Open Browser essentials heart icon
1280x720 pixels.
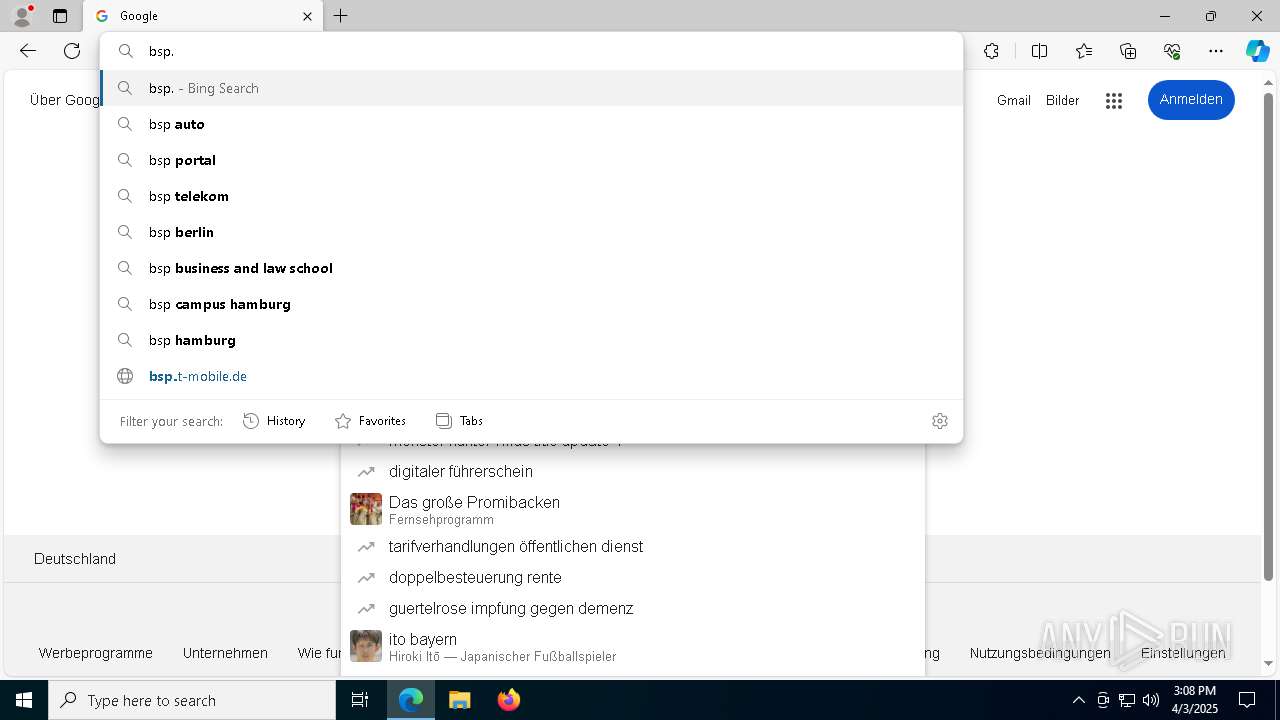tap(1172, 51)
